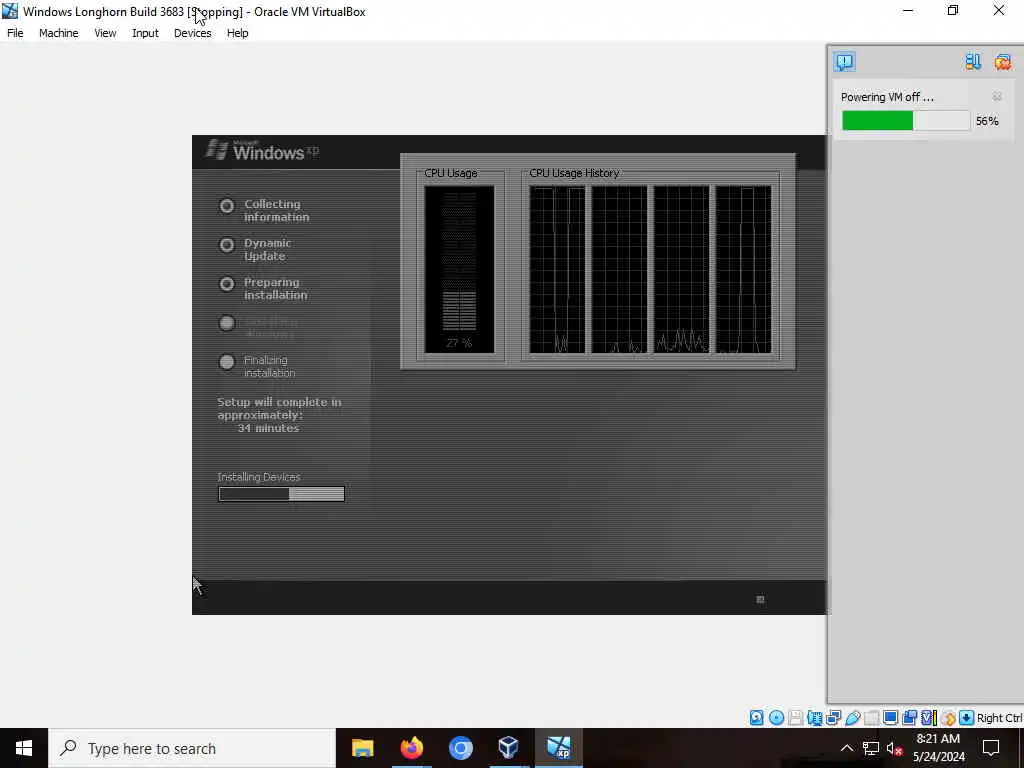Image resolution: width=1024 pixels, height=768 pixels.
Task: Click the network adapters indicator with two monitors
Action: coord(833,718)
